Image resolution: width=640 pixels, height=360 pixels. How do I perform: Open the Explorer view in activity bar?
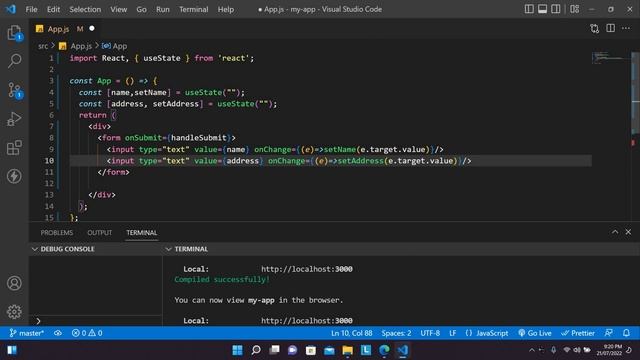14,33
